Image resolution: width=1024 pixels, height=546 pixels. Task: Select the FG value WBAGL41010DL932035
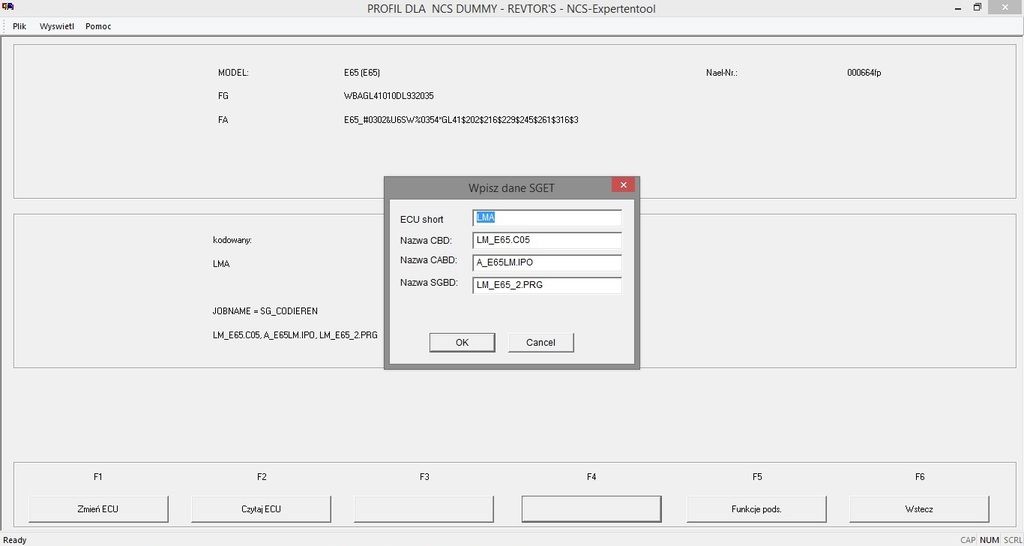coord(389,96)
